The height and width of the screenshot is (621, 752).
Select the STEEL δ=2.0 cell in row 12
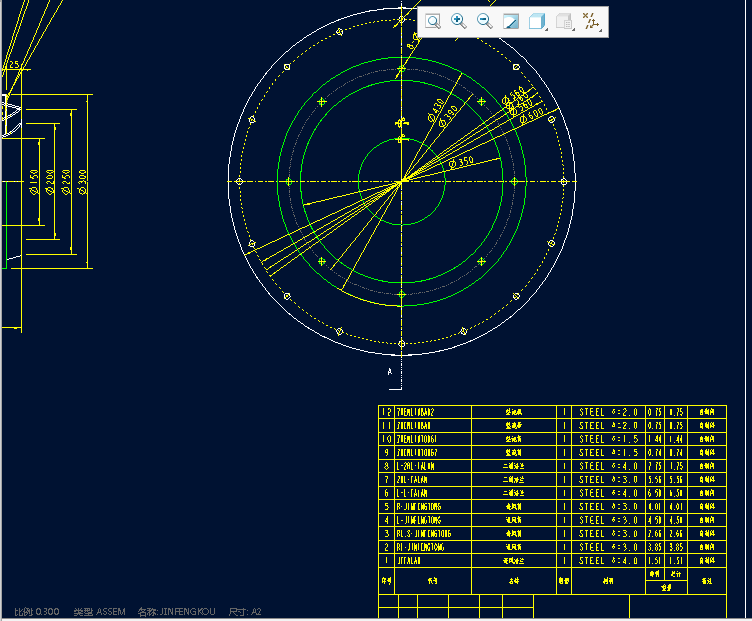pyautogui.click(x=608, y=412)
